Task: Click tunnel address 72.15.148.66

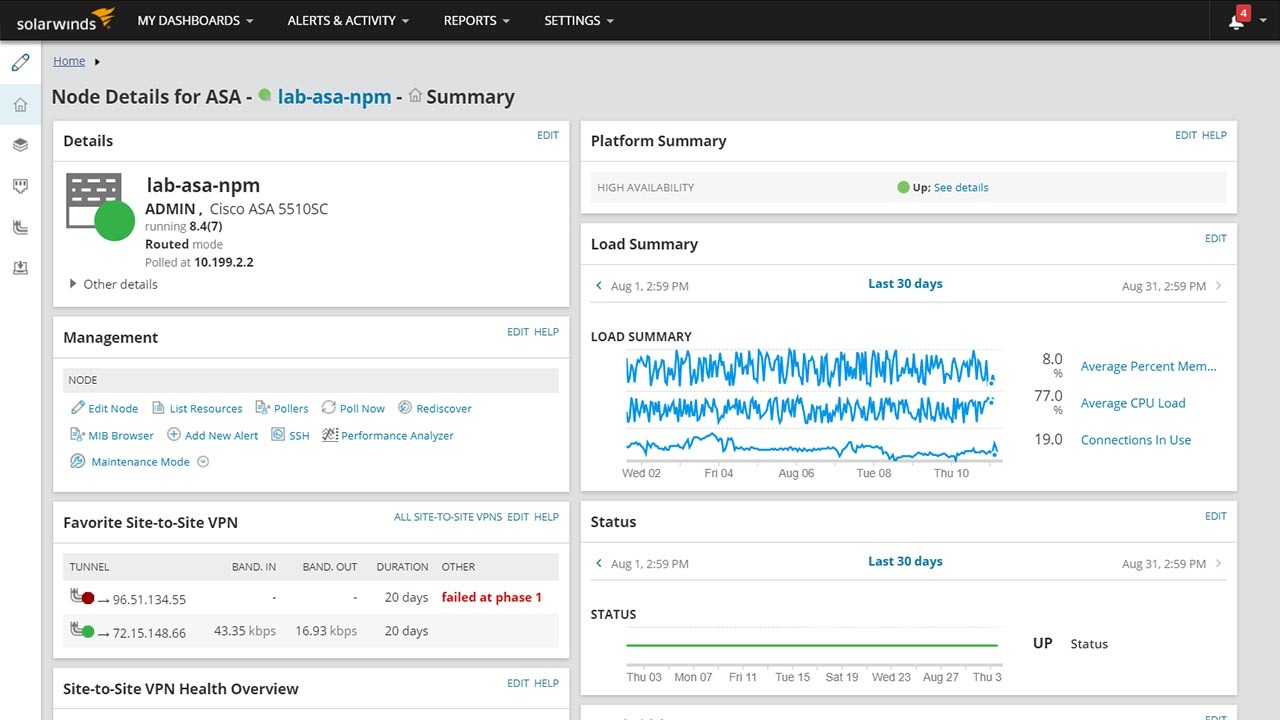Action: click(149, 633)
